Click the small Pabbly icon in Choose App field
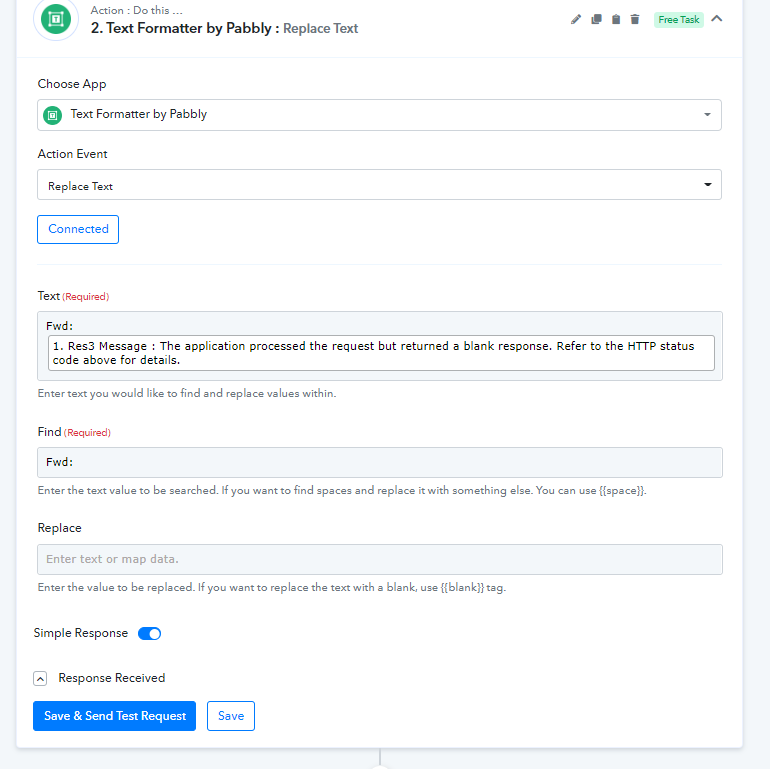Image resolution: width=770 pixels, height=769 pixels. [53, 115]
